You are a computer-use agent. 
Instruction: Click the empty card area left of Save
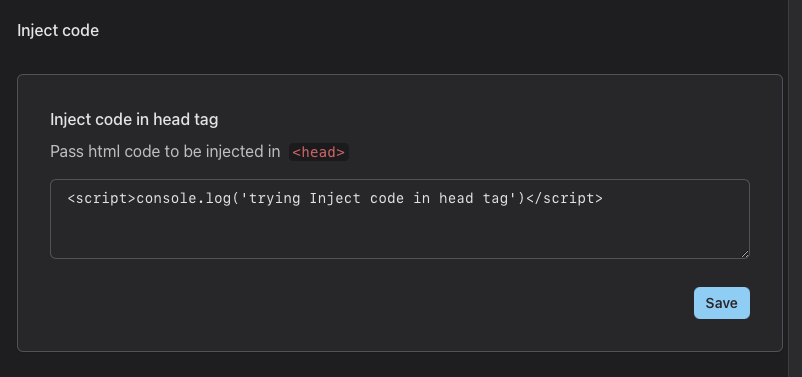[358, 303]
